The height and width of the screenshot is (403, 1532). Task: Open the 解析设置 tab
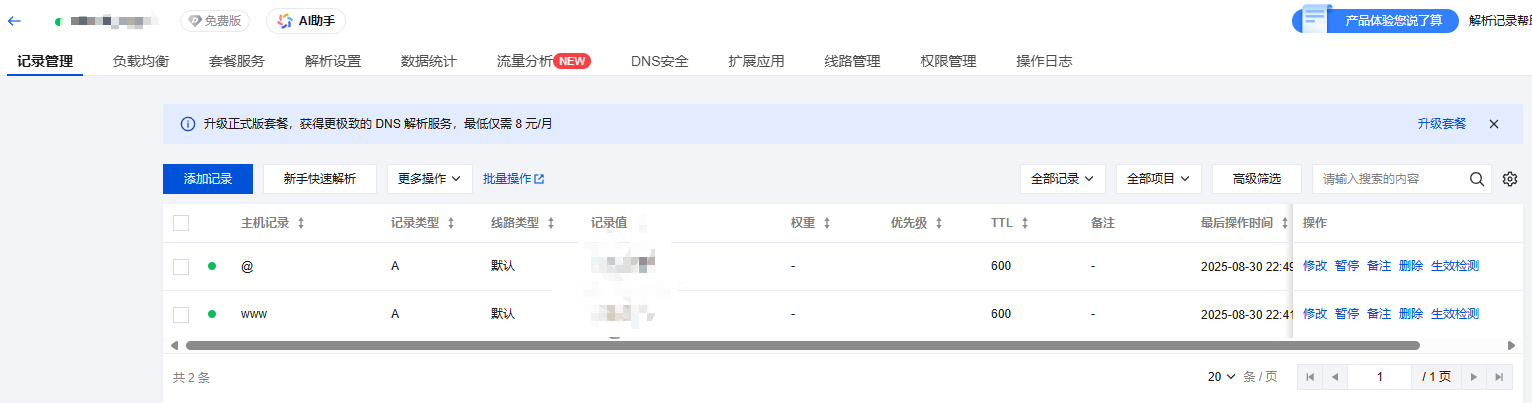pyautogui.click(x=333, y=61)
